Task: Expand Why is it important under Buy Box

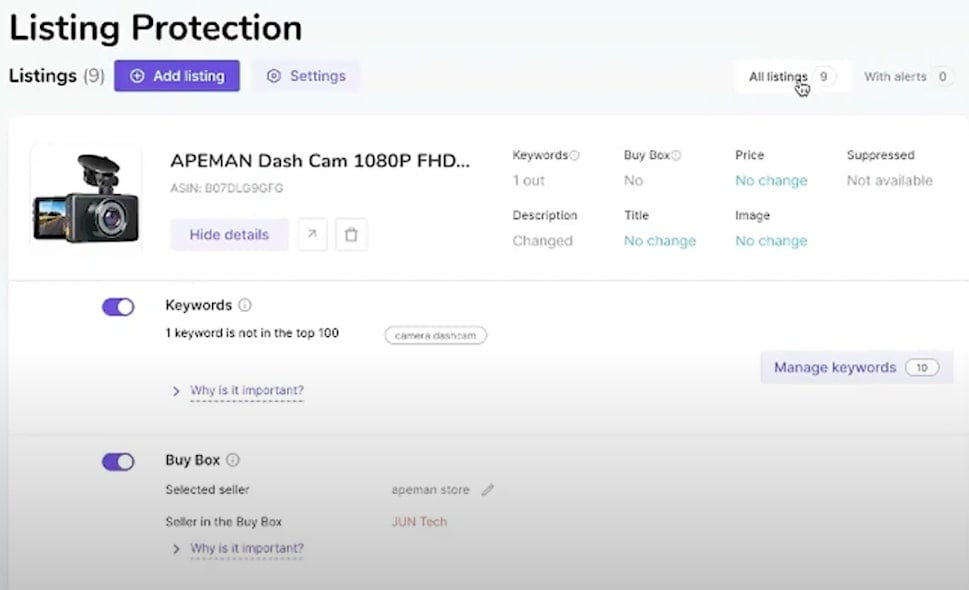Action: tap(247, 549)
